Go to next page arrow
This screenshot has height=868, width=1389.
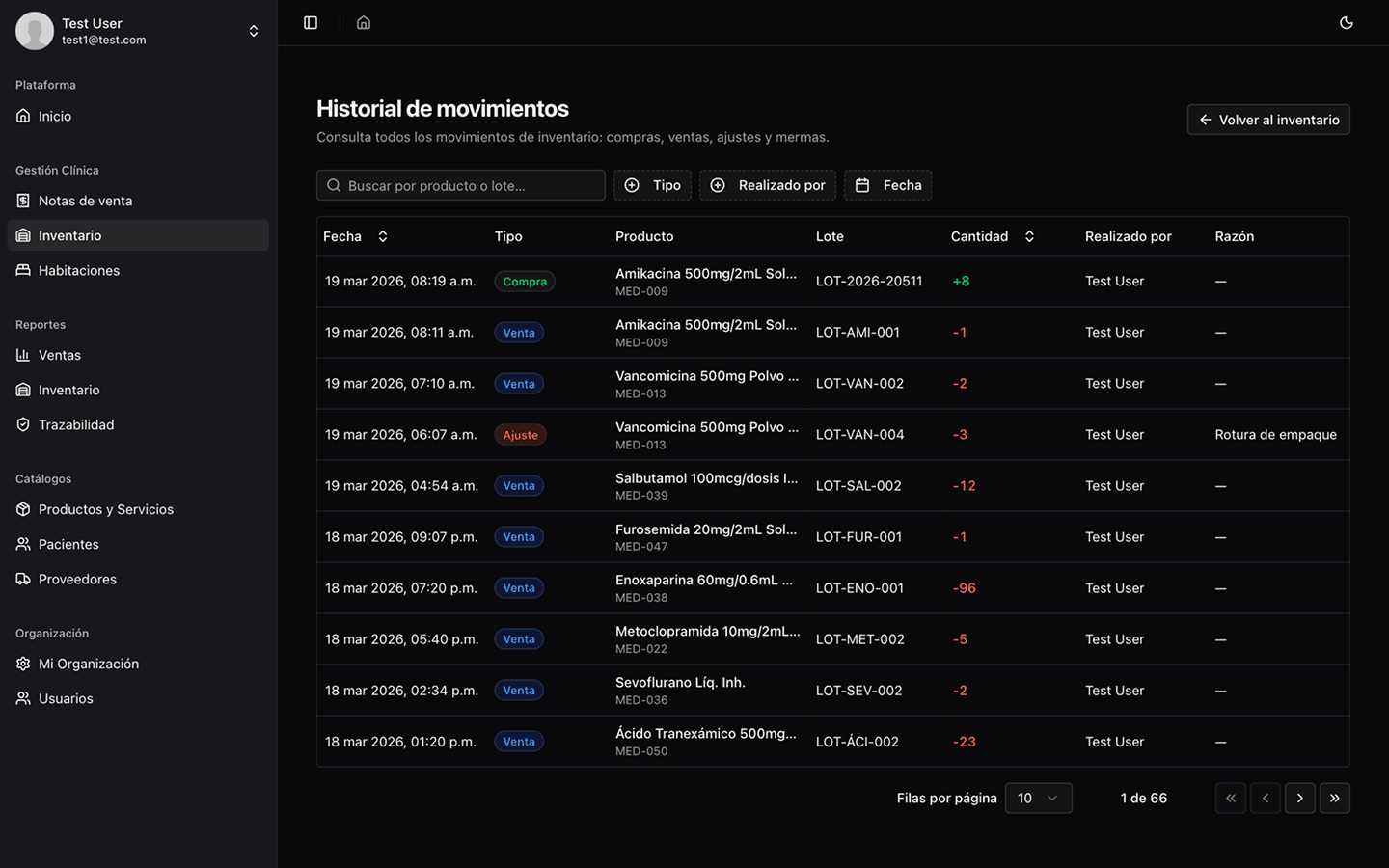coord(1299,798)
